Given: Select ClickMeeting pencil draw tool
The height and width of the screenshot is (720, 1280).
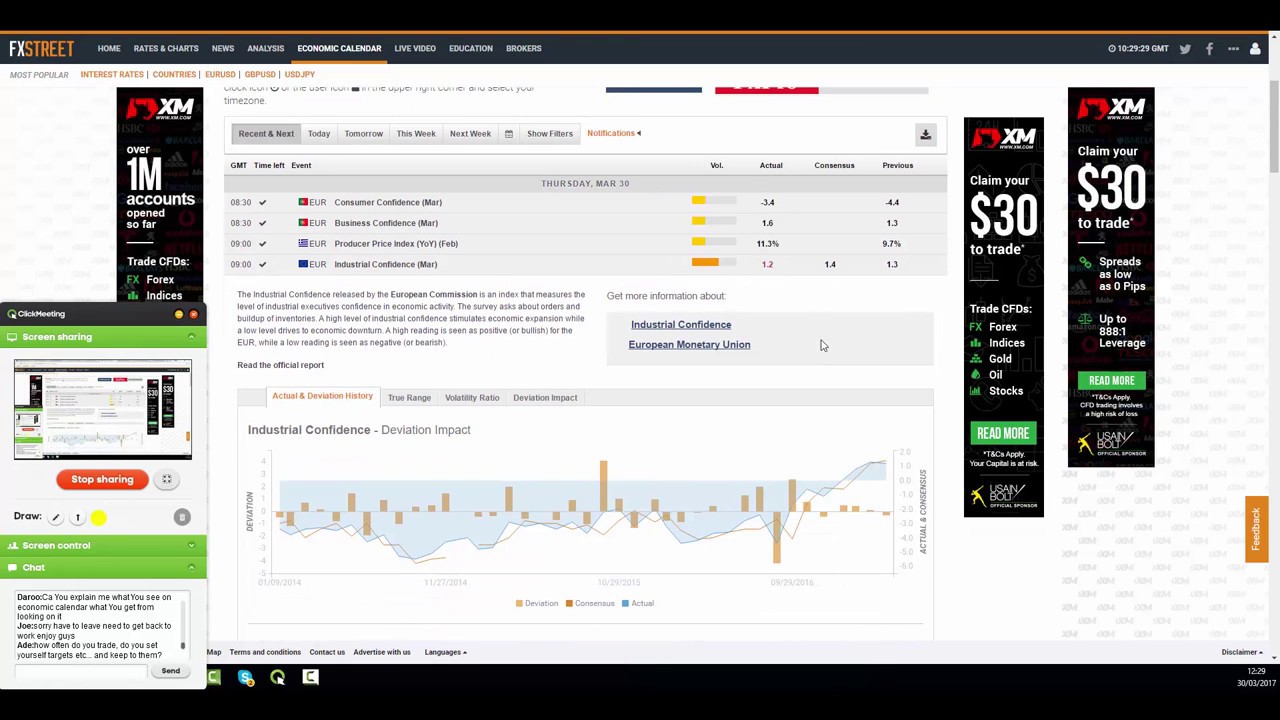Looking at the screenshot, I should tap(56, 517).
